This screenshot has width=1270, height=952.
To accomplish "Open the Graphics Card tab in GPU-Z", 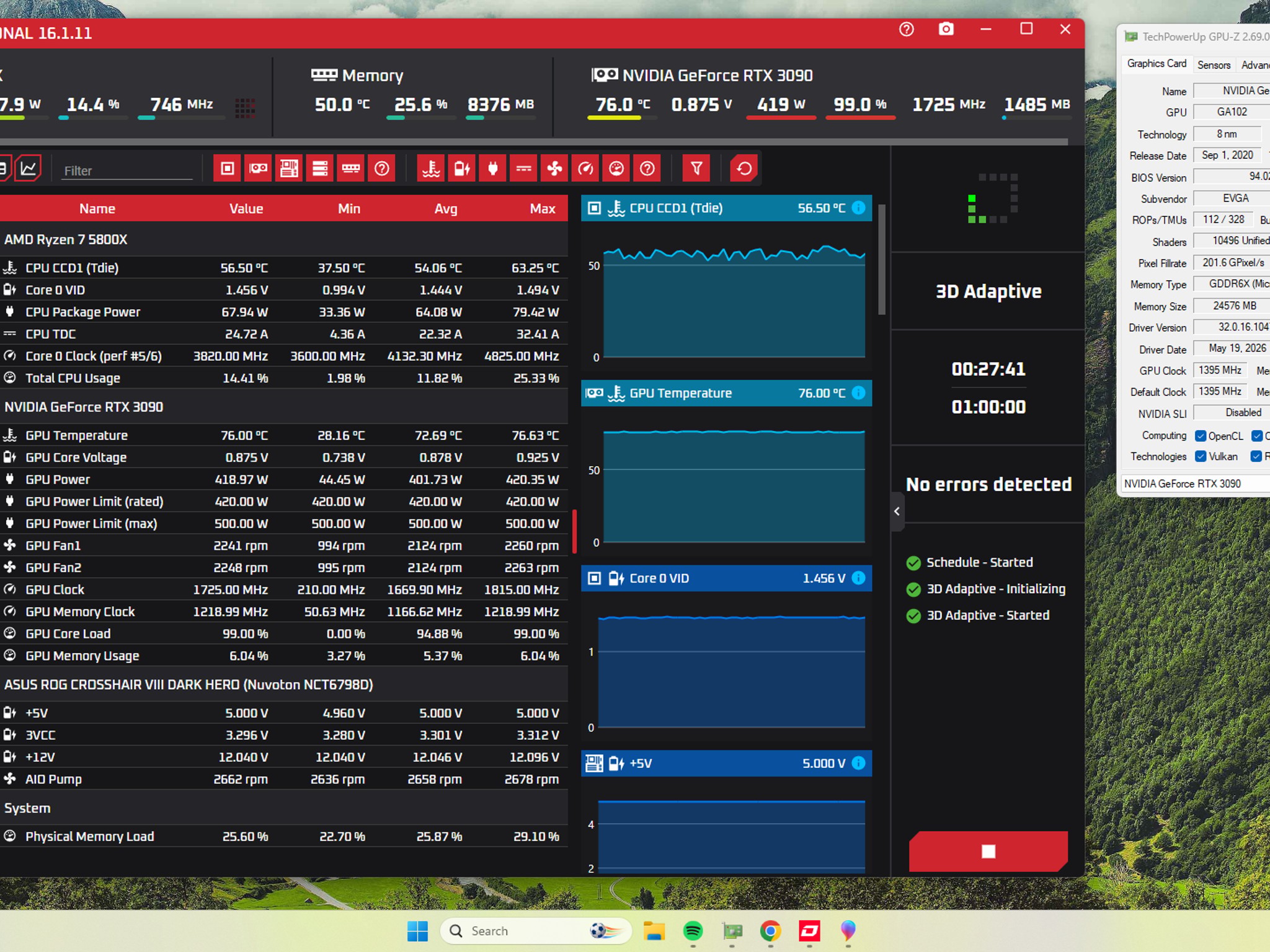I will tap(1157, 64).
